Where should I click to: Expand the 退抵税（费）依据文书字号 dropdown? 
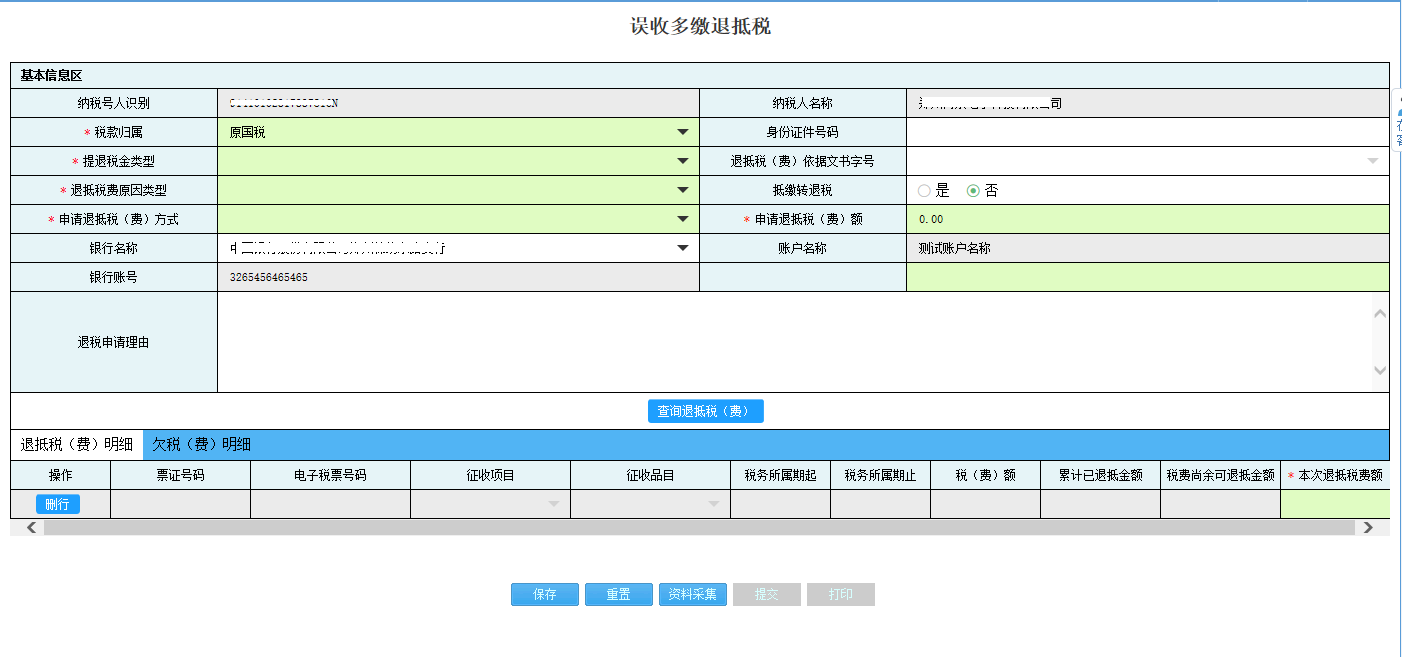pyautogui.click(x=1374, y=160)
